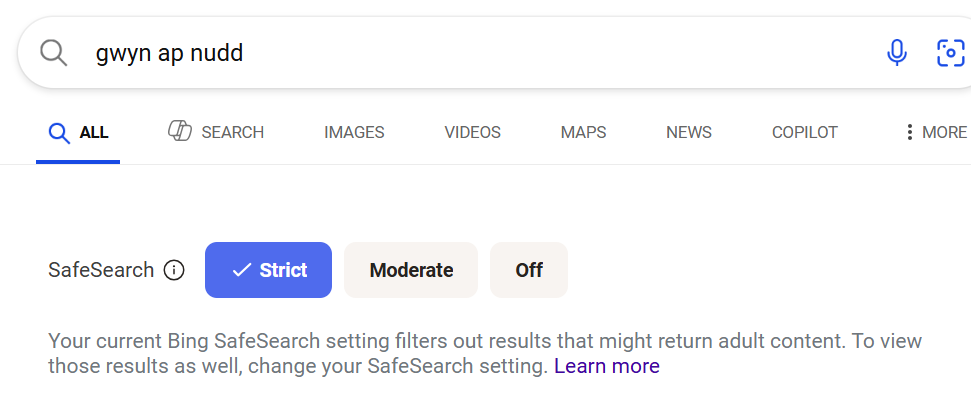Start voice search with the microphone icon
Screen dimensions: 971x411
(897, 53)
